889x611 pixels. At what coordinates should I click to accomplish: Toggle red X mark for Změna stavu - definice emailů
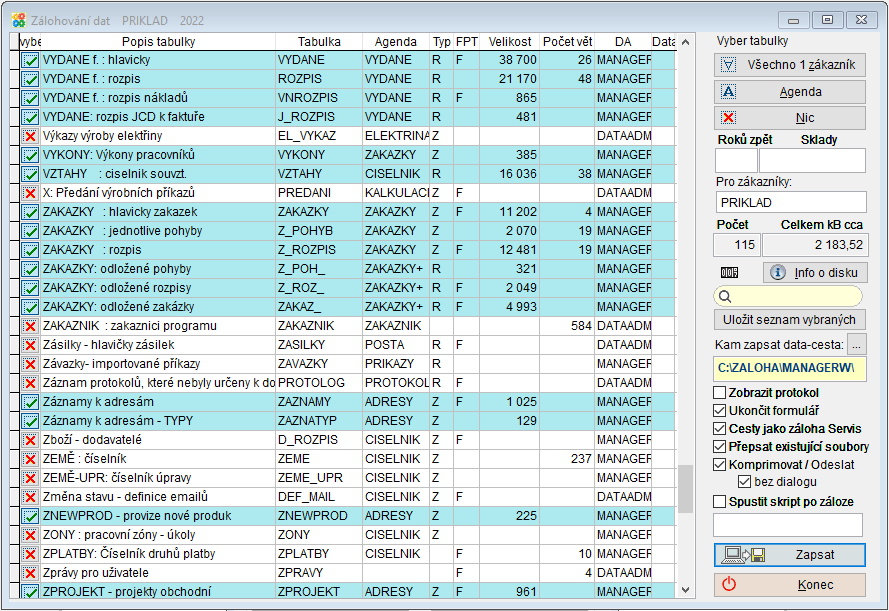tap(30, 497)
